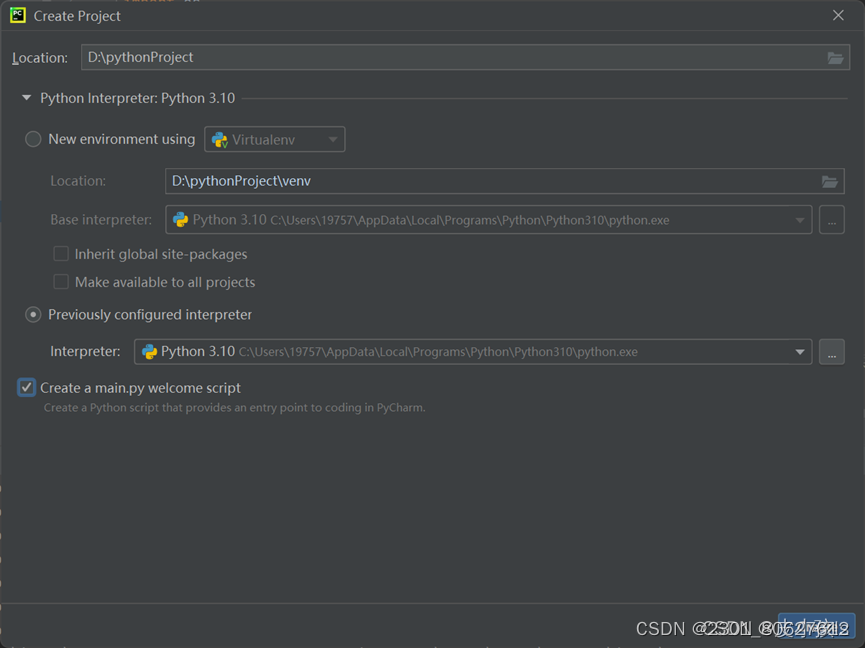Collapse the Python Interpreter section
Screen dimensions: 865x648
25,98
